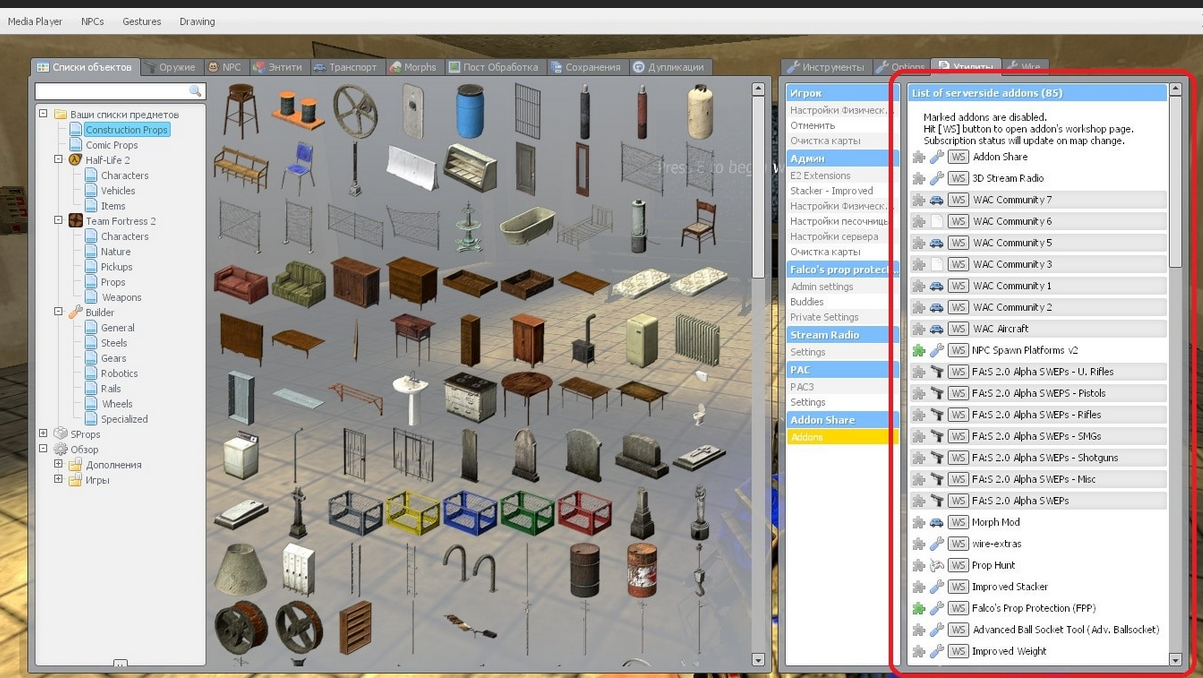Click the addon list scrollbar down arrow
This screenshot has width=1203, height=678.
1175,660
